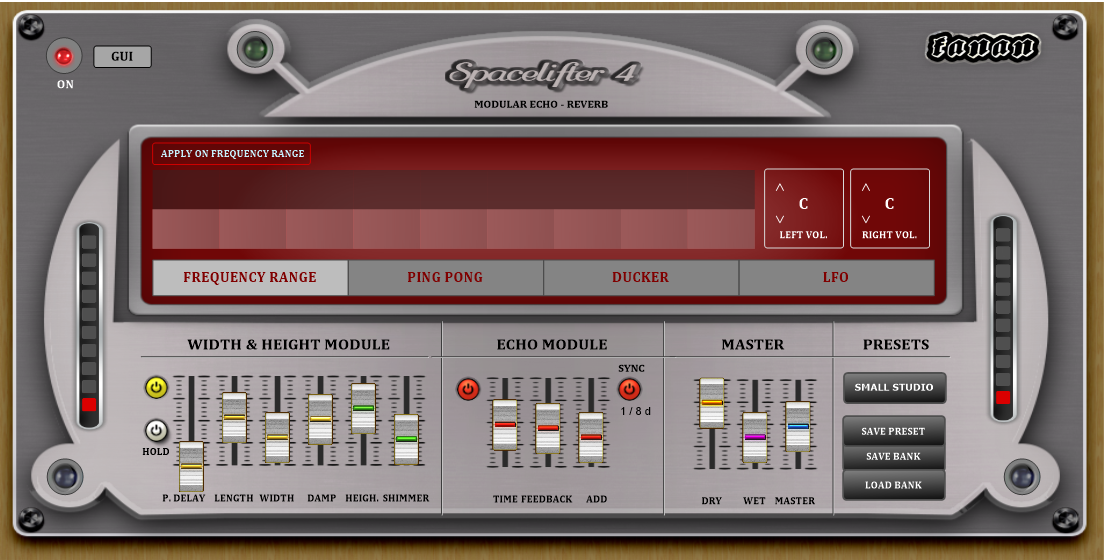Click the light segmented frequency band strip
The width and height of the screenshot is (1104, 560).
tap(453, 229)
